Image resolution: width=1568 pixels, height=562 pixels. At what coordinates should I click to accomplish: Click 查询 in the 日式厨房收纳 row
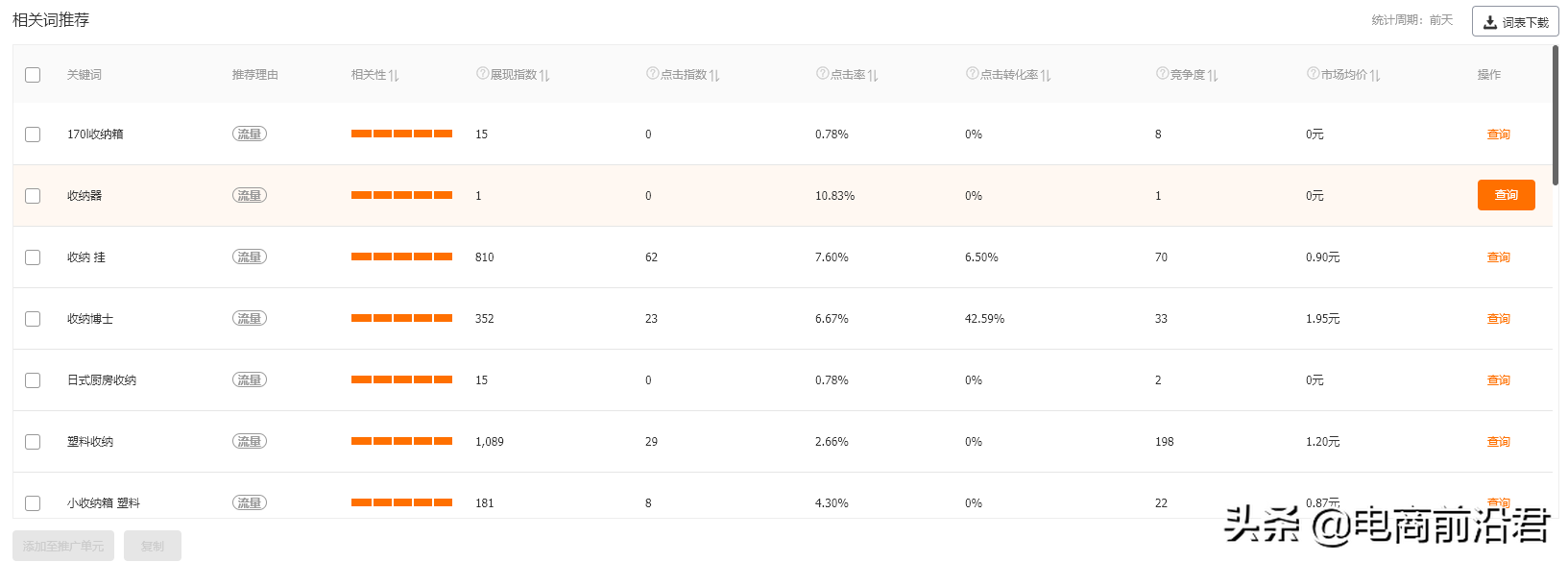point(1498,380)
